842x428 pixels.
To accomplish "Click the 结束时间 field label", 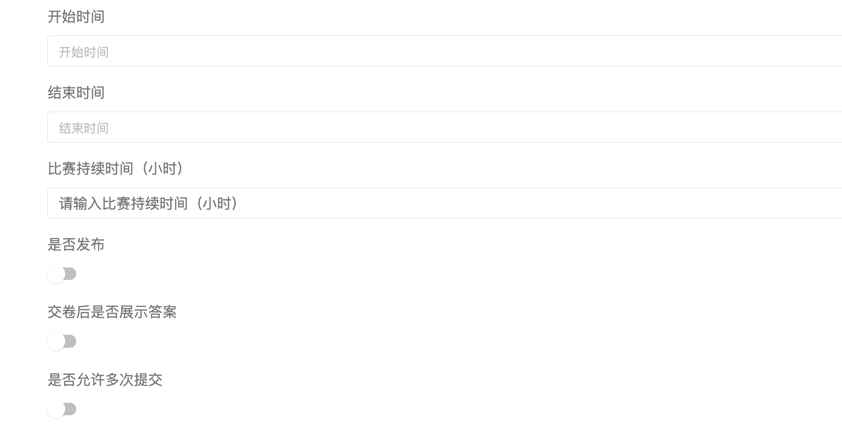I will (x=76, y=93).
